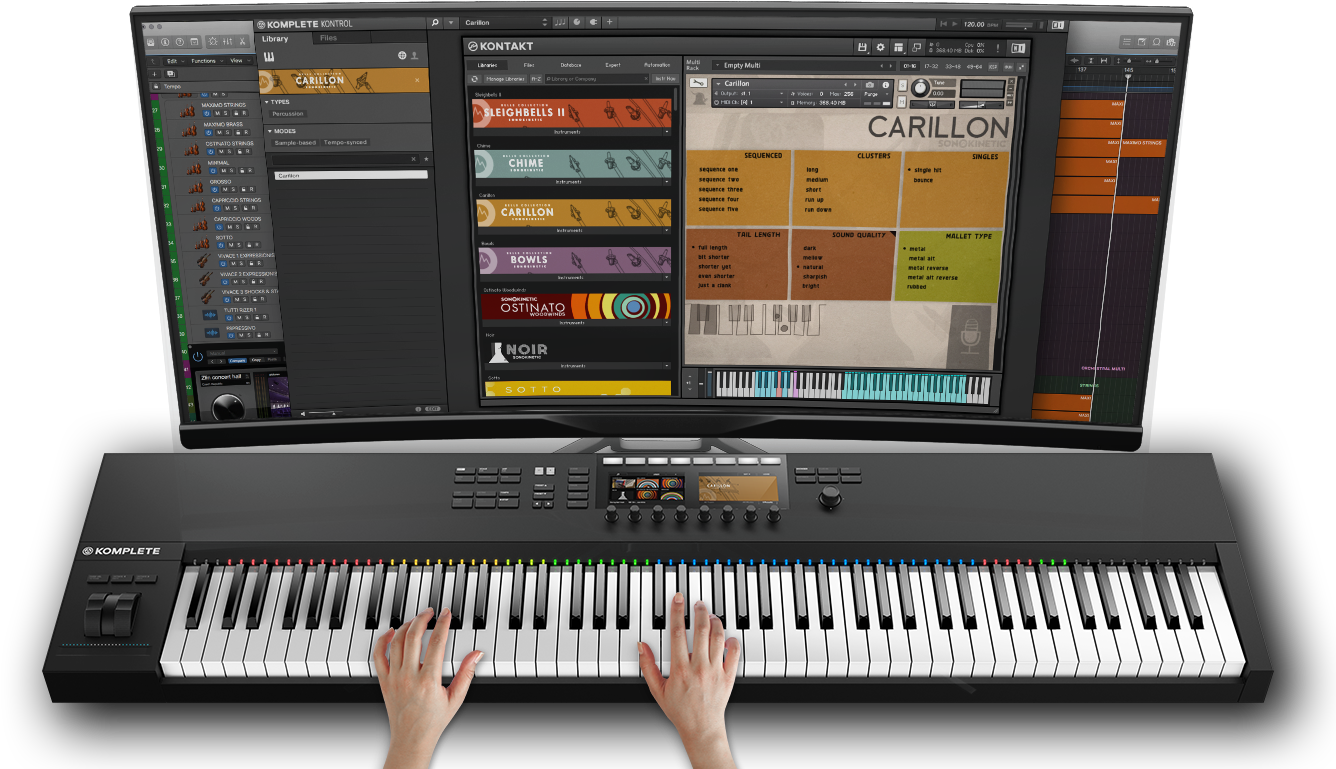The width and height of the screenshot is (1336, 769).
Task: Click the mixer sliders icon in DAW toolbar
Action: pyautogui.click(x=227, y=41)
